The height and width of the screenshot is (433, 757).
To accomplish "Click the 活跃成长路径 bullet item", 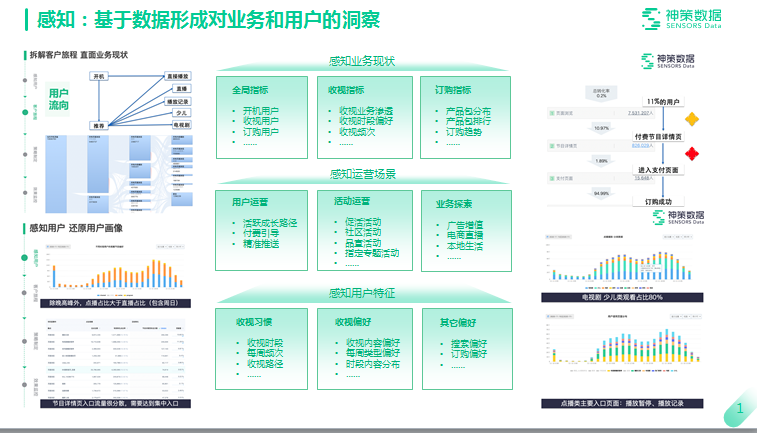I will click(x=270, y=223).
